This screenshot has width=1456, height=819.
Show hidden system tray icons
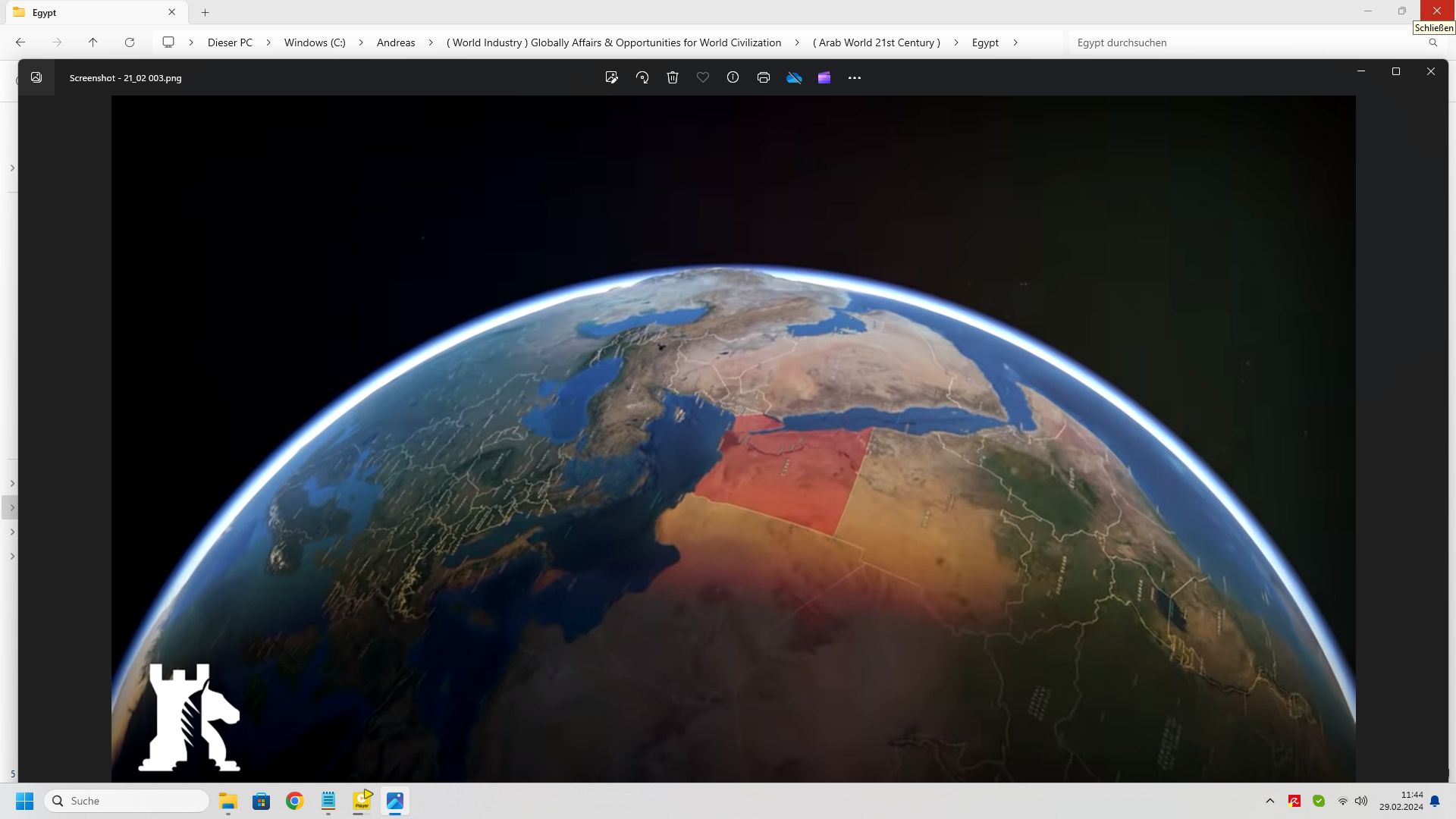[x=1270, y=801]
